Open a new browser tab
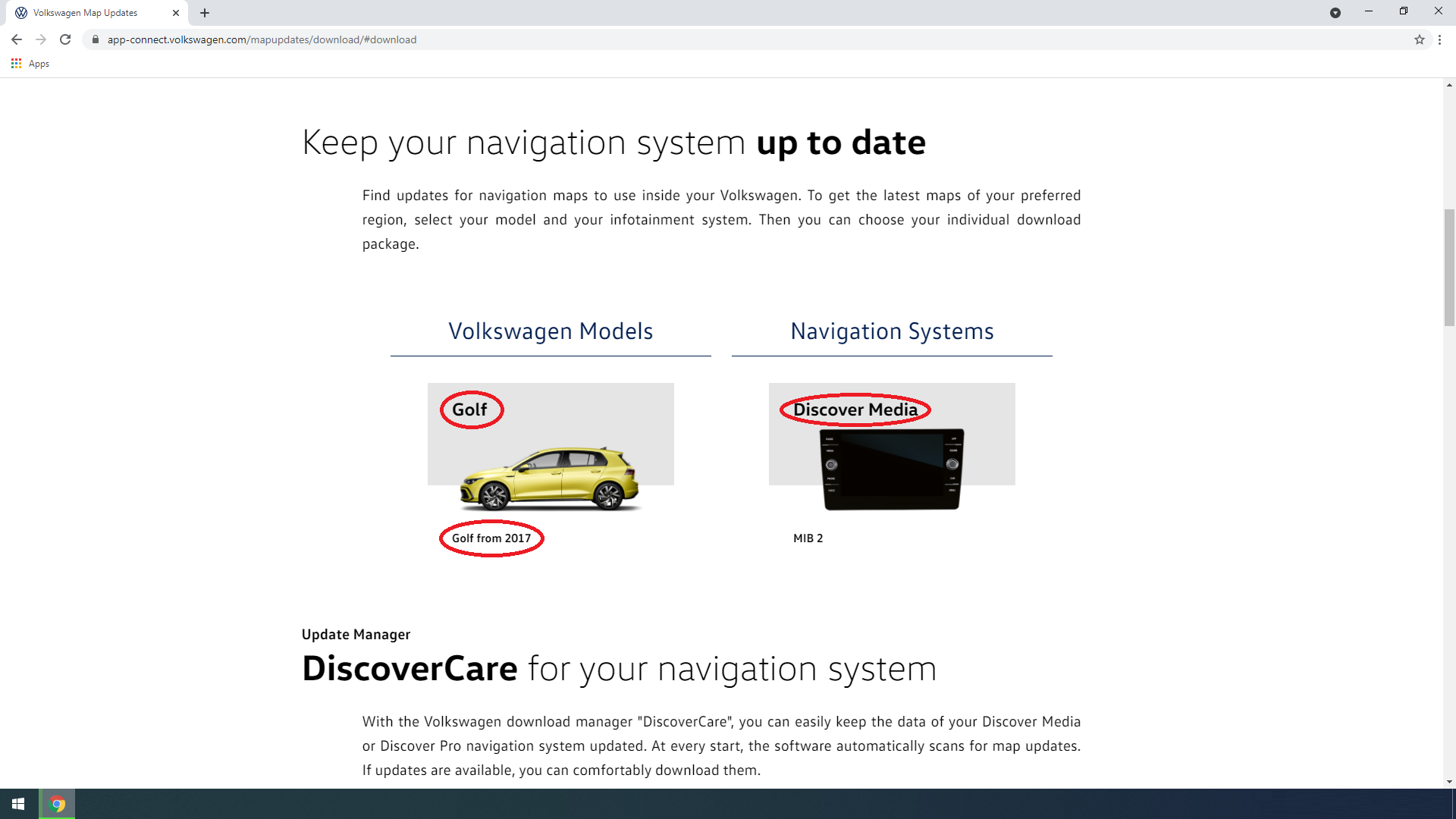Image resolution: width=1456 pixels, height=819 pixels. coord(205,13)
